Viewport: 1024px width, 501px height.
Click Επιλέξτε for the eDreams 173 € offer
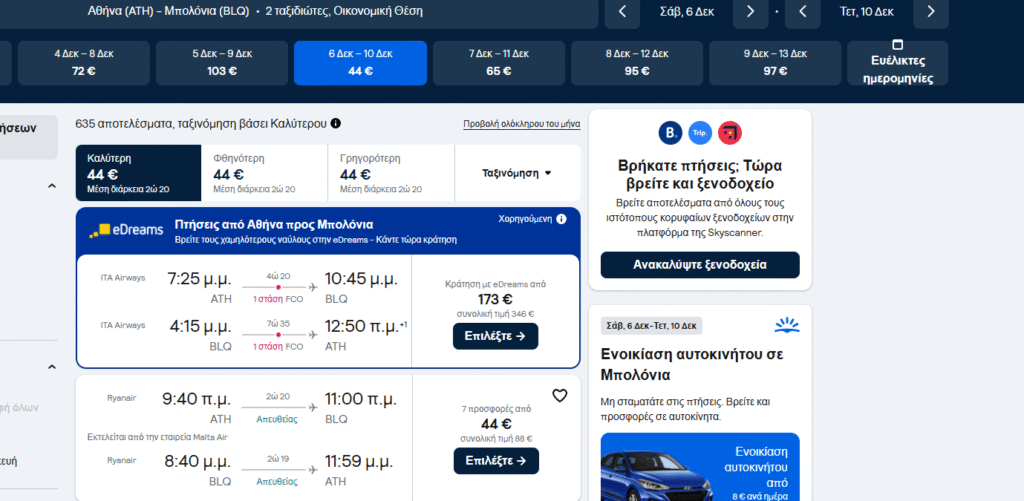495,336
